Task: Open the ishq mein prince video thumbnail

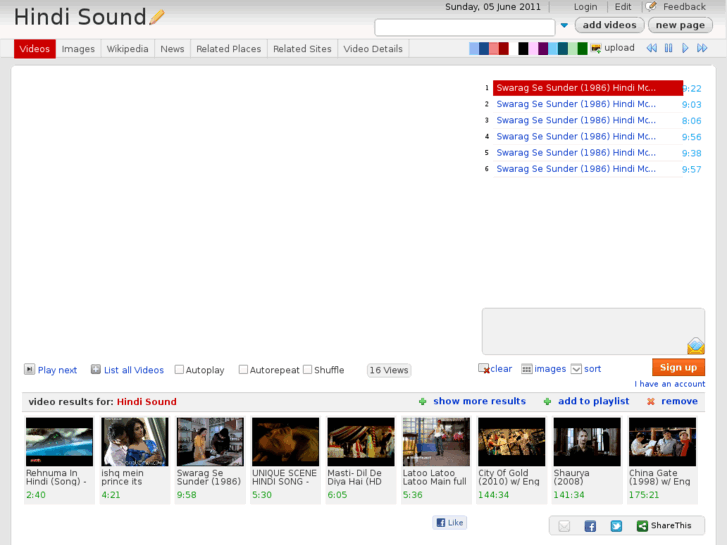Action: (135, 442)
